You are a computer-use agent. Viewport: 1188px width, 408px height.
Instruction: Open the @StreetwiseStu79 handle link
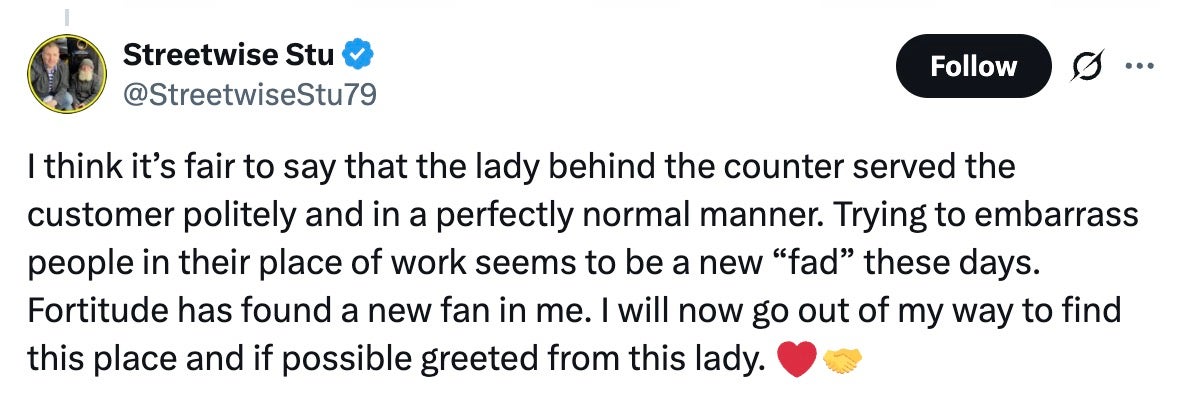click(x=249, y=95)
